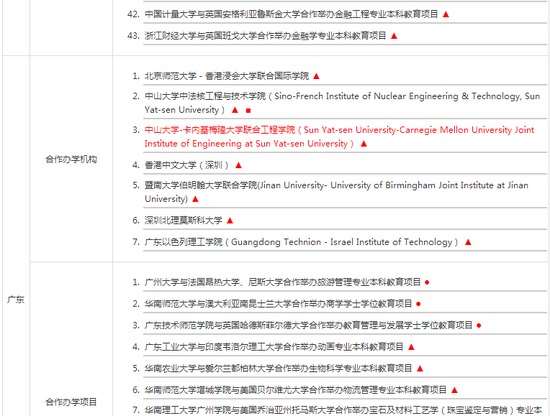Open Jinan University-Birmingham Joint Institute entry

tap(336, 192)
